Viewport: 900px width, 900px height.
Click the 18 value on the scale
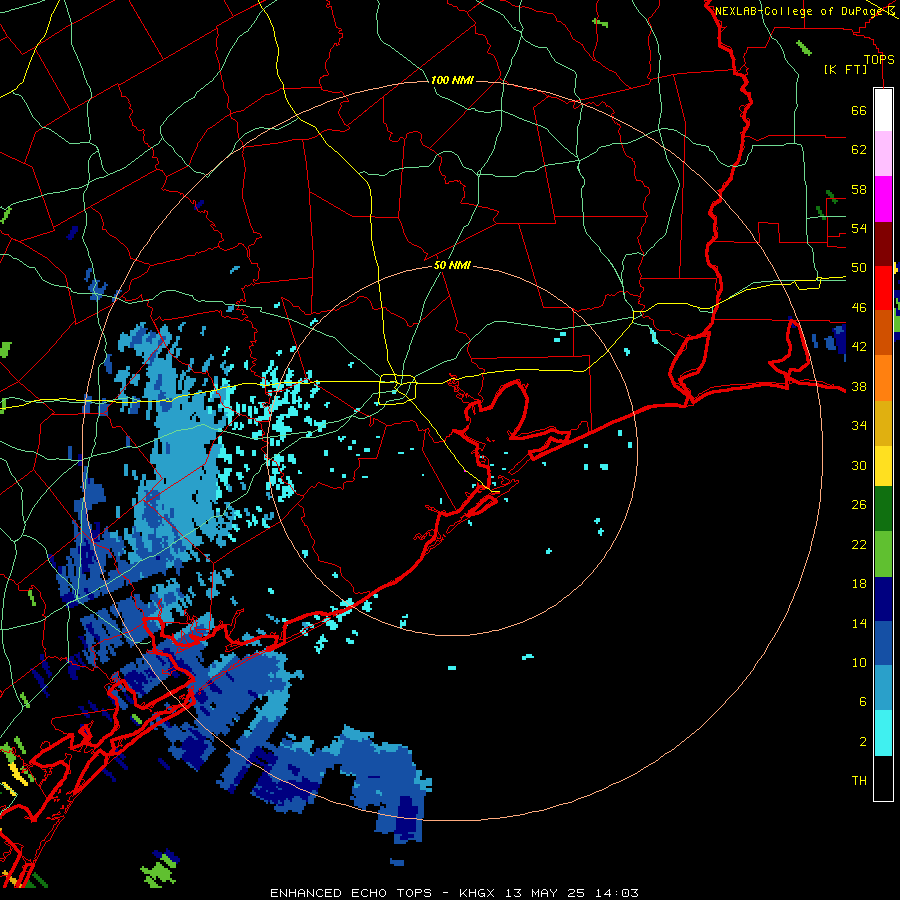pyautogui.click(x=859, y=584)
